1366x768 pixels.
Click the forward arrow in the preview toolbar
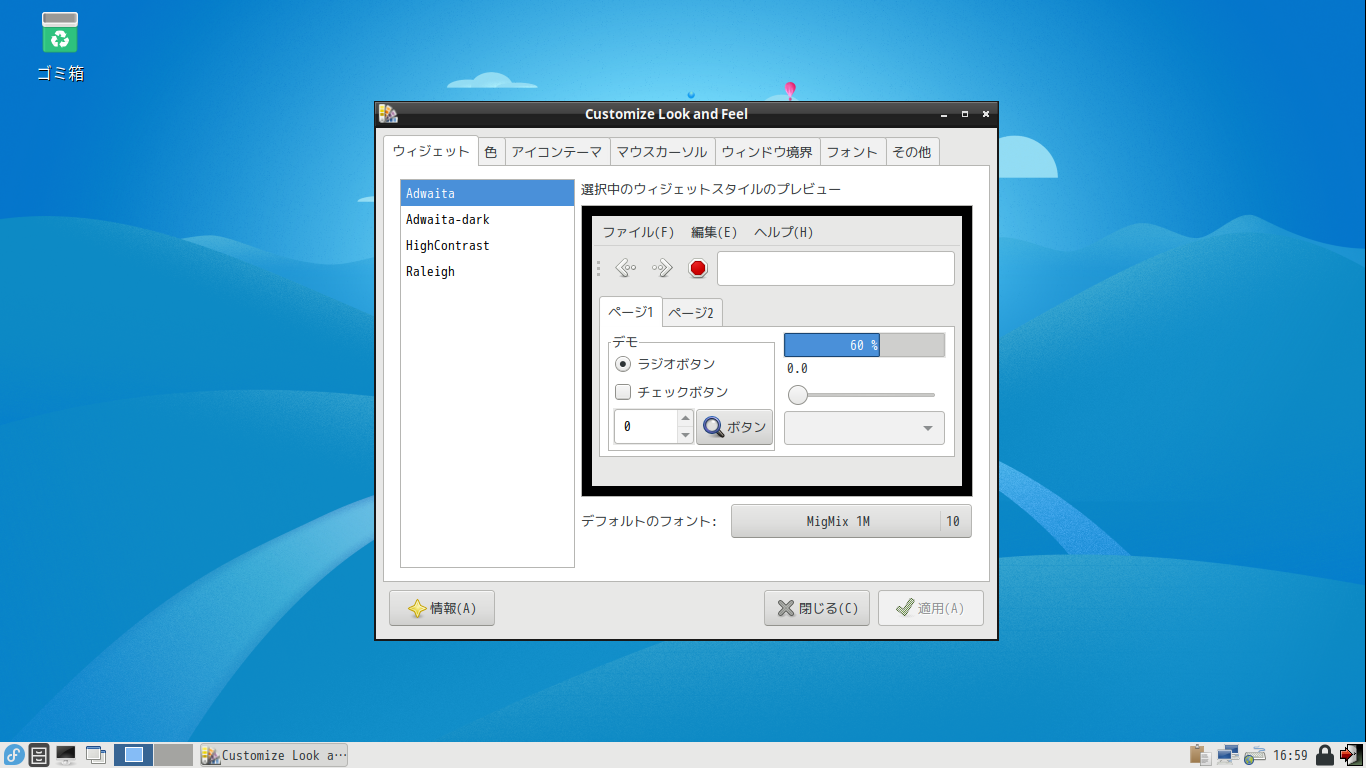coord(662,268)
